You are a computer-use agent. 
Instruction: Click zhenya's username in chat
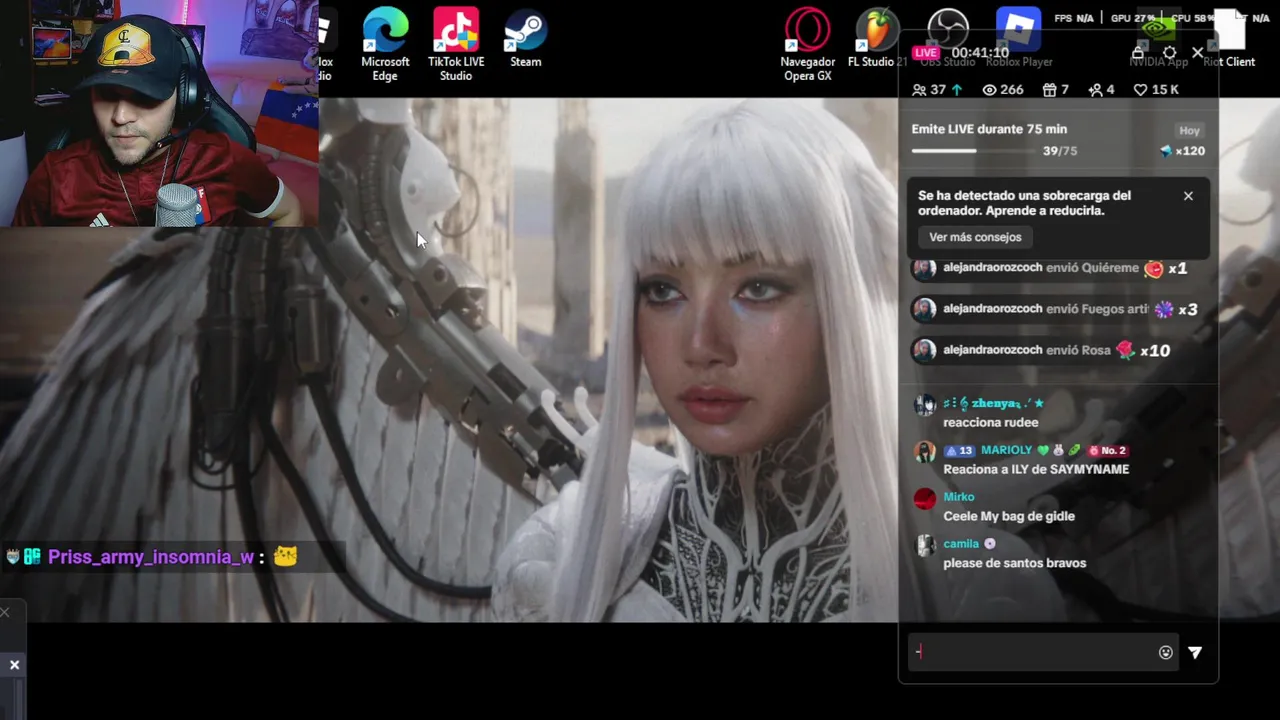[995, 403]
